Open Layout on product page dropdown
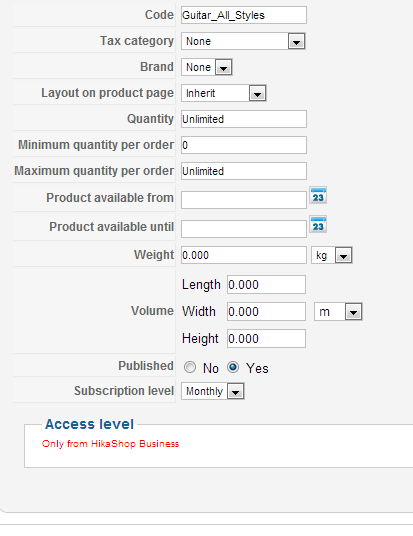 [x=224, y=93]
